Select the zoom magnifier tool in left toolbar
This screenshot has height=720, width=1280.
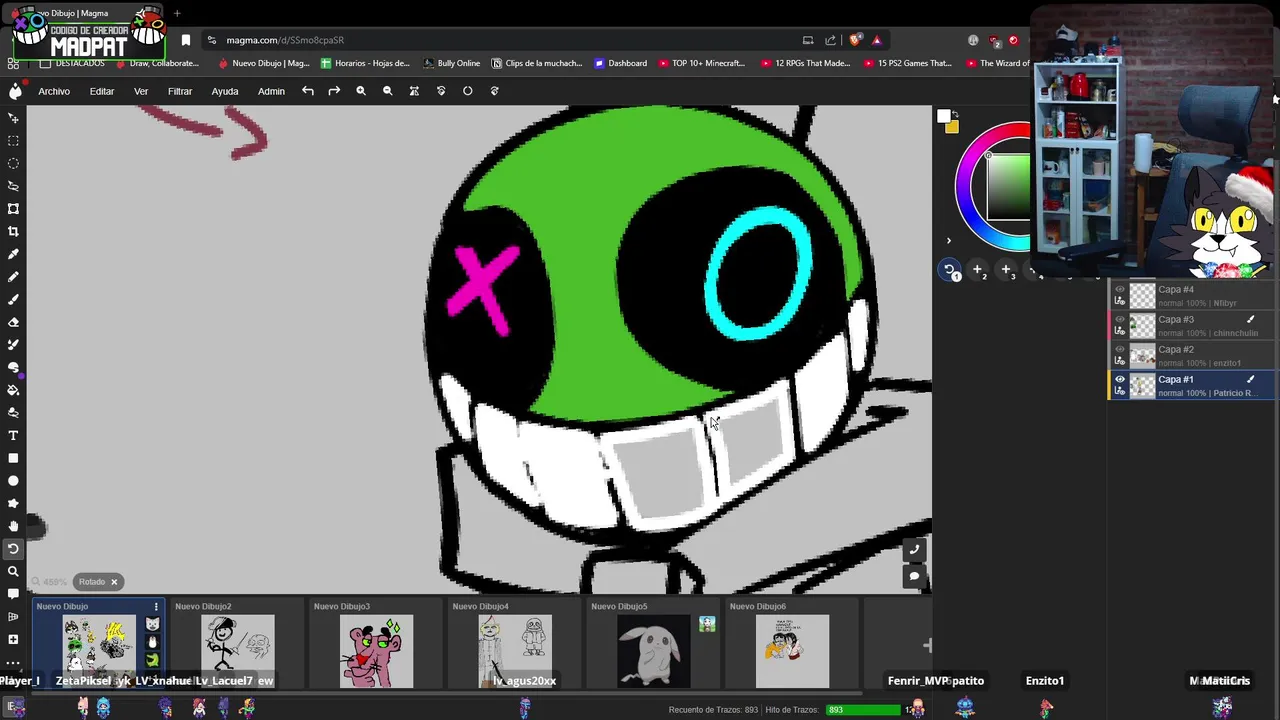click(x=13, y=572)
